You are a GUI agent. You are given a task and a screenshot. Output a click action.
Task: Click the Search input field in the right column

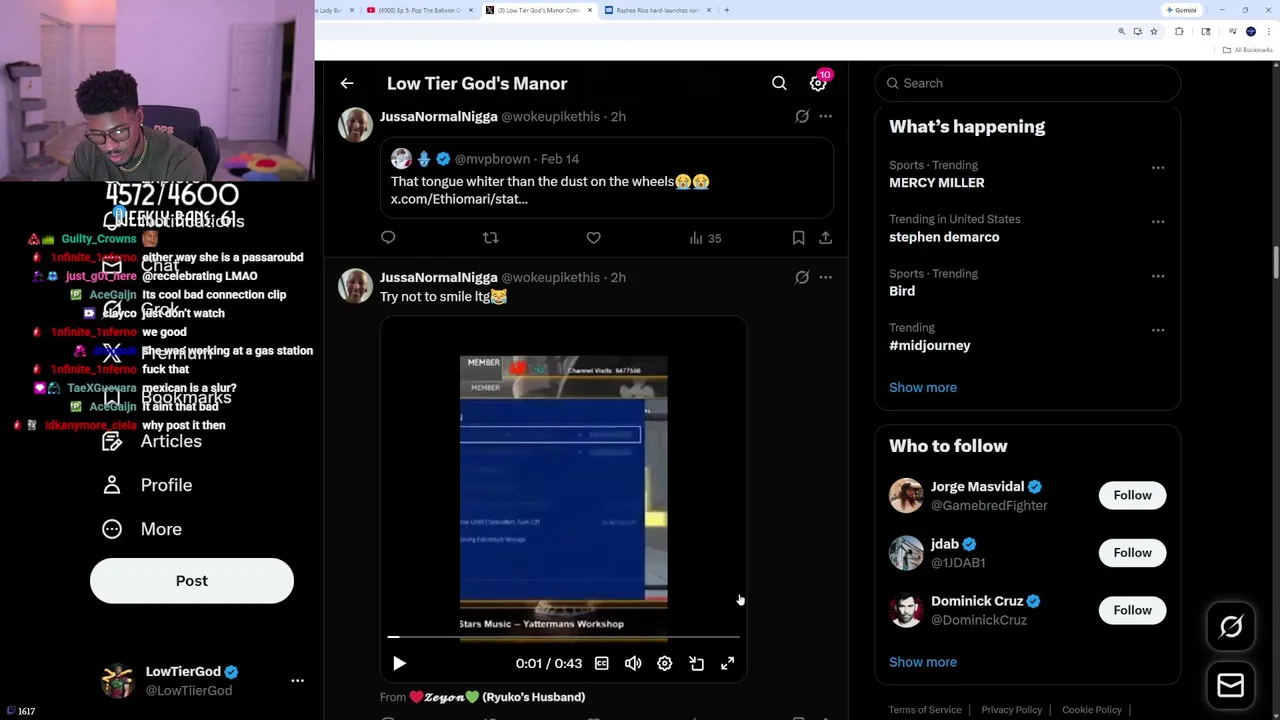pyautogui.click(x=1028, y=83)
